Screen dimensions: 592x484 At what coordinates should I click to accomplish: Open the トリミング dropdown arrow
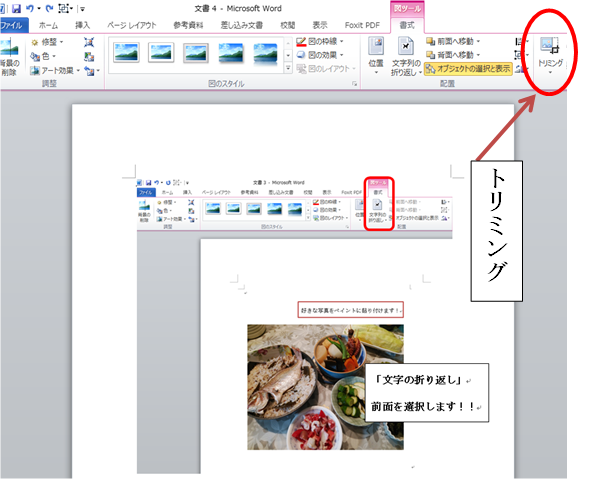point(550,72)
